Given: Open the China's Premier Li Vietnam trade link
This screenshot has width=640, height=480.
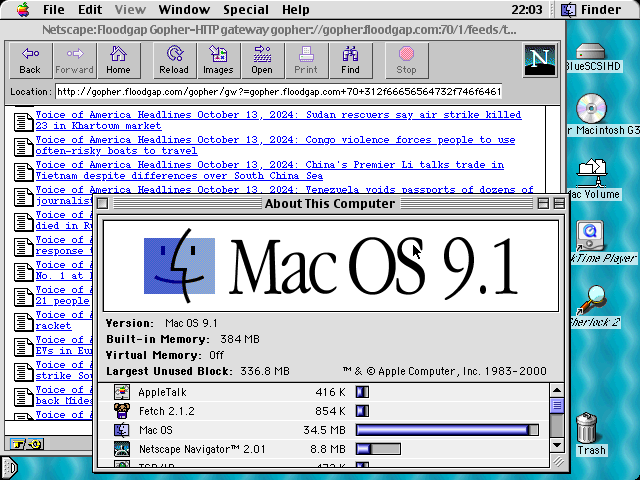Looking at the screenshot, I should pos(269,170).
